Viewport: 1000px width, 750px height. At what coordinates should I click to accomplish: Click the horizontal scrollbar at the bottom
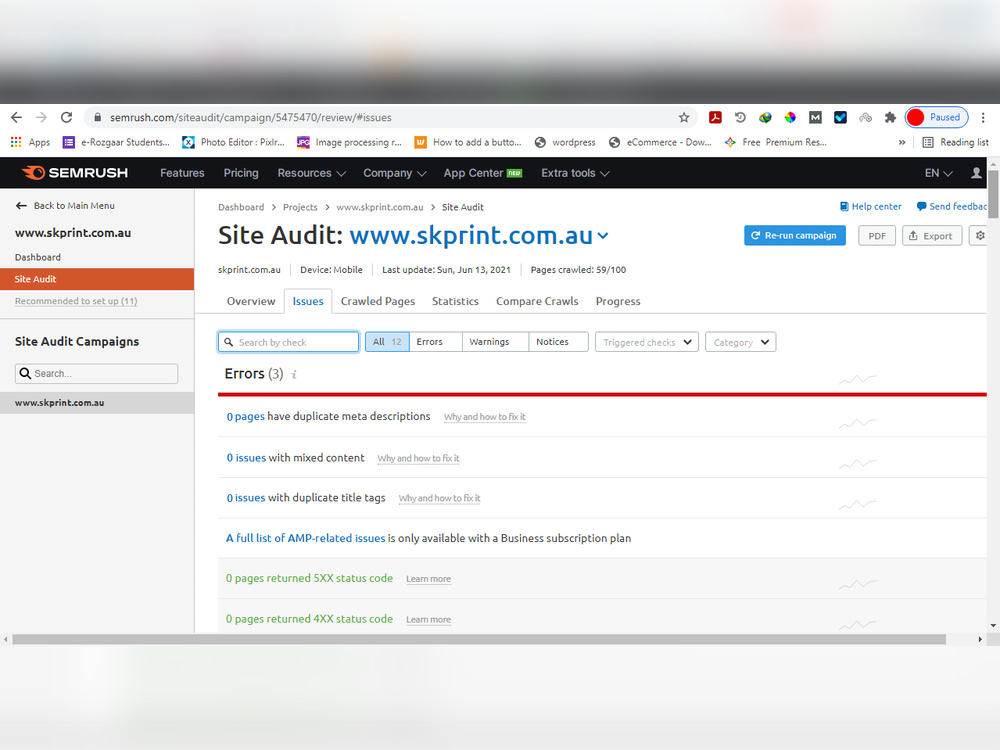pos(479,639)
